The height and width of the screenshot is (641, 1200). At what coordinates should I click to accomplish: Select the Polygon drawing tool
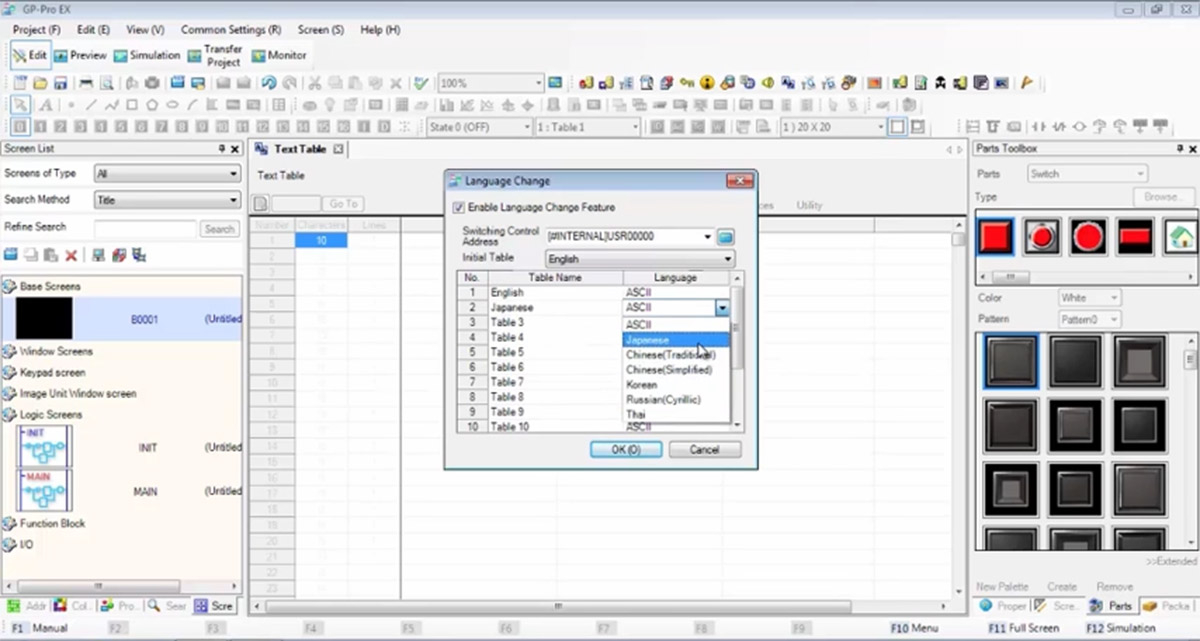click(x=152, y=105)
